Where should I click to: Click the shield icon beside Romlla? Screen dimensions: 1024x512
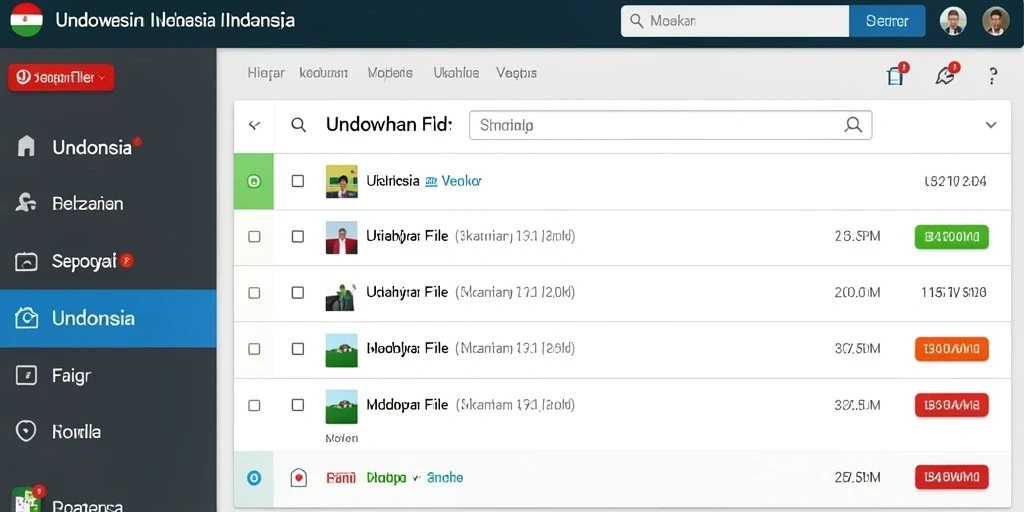pos(25,432)
